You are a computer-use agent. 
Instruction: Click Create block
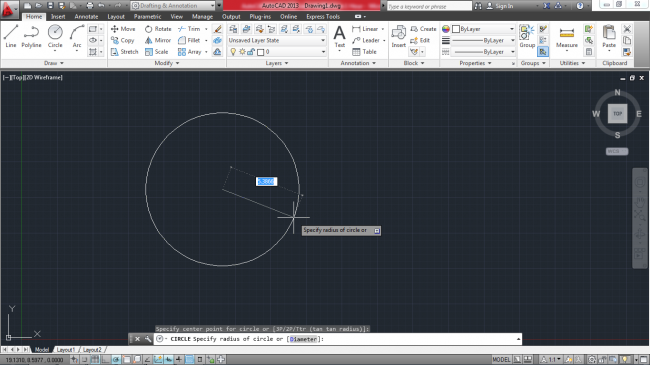point(423,29)
